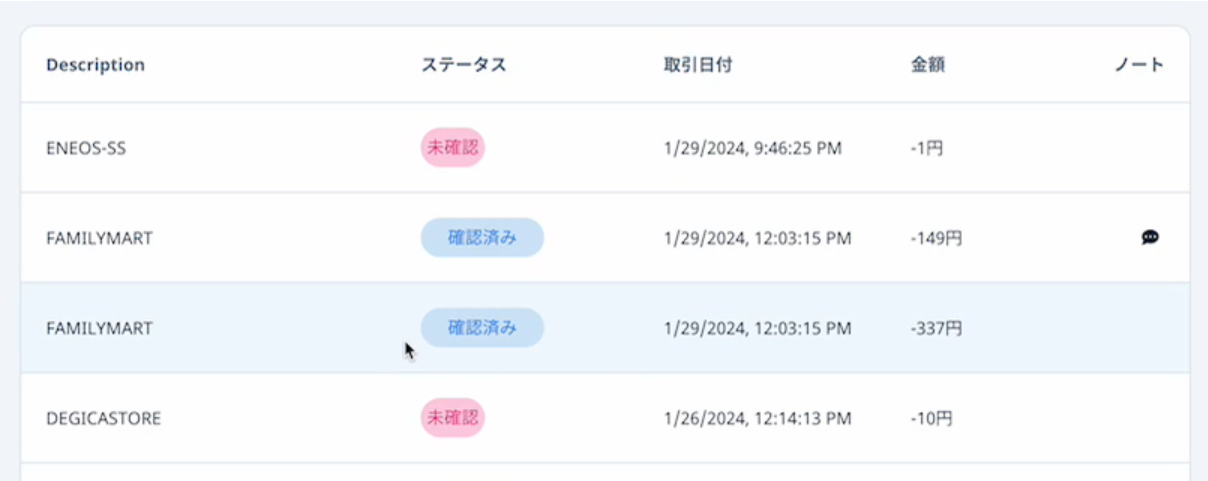Viewport: 1208px width, 481px height.
Task: Click the ステータス column header
Action: click(x=463, y=65)
